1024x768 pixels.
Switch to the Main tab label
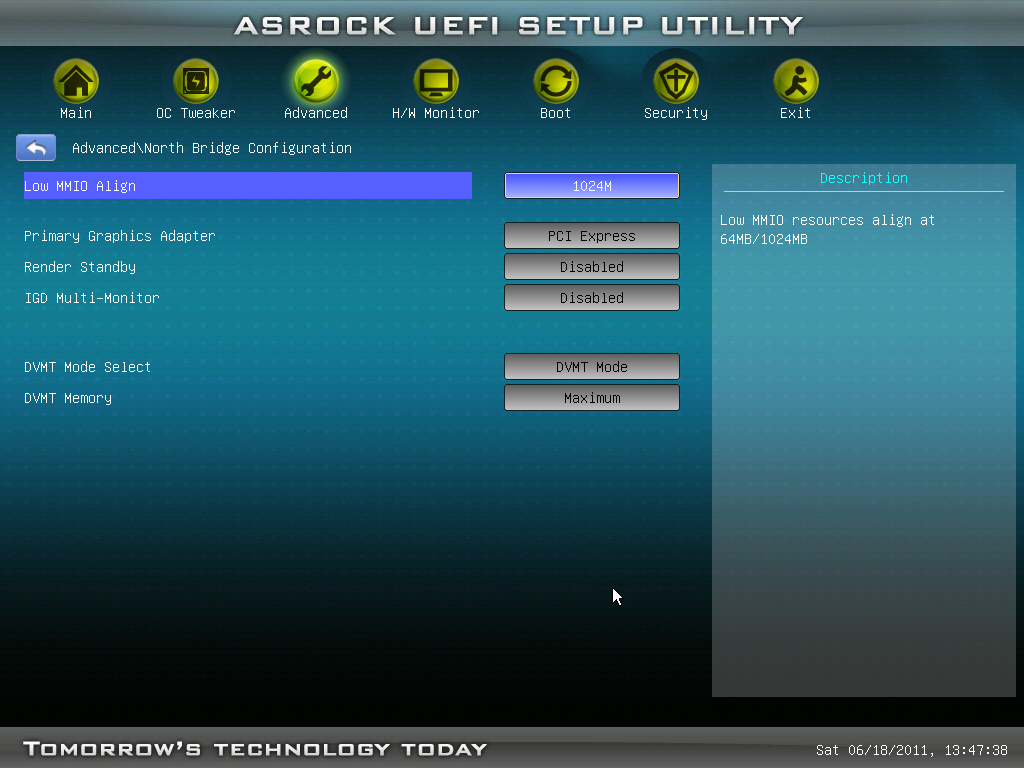click(x=76, y=113)
